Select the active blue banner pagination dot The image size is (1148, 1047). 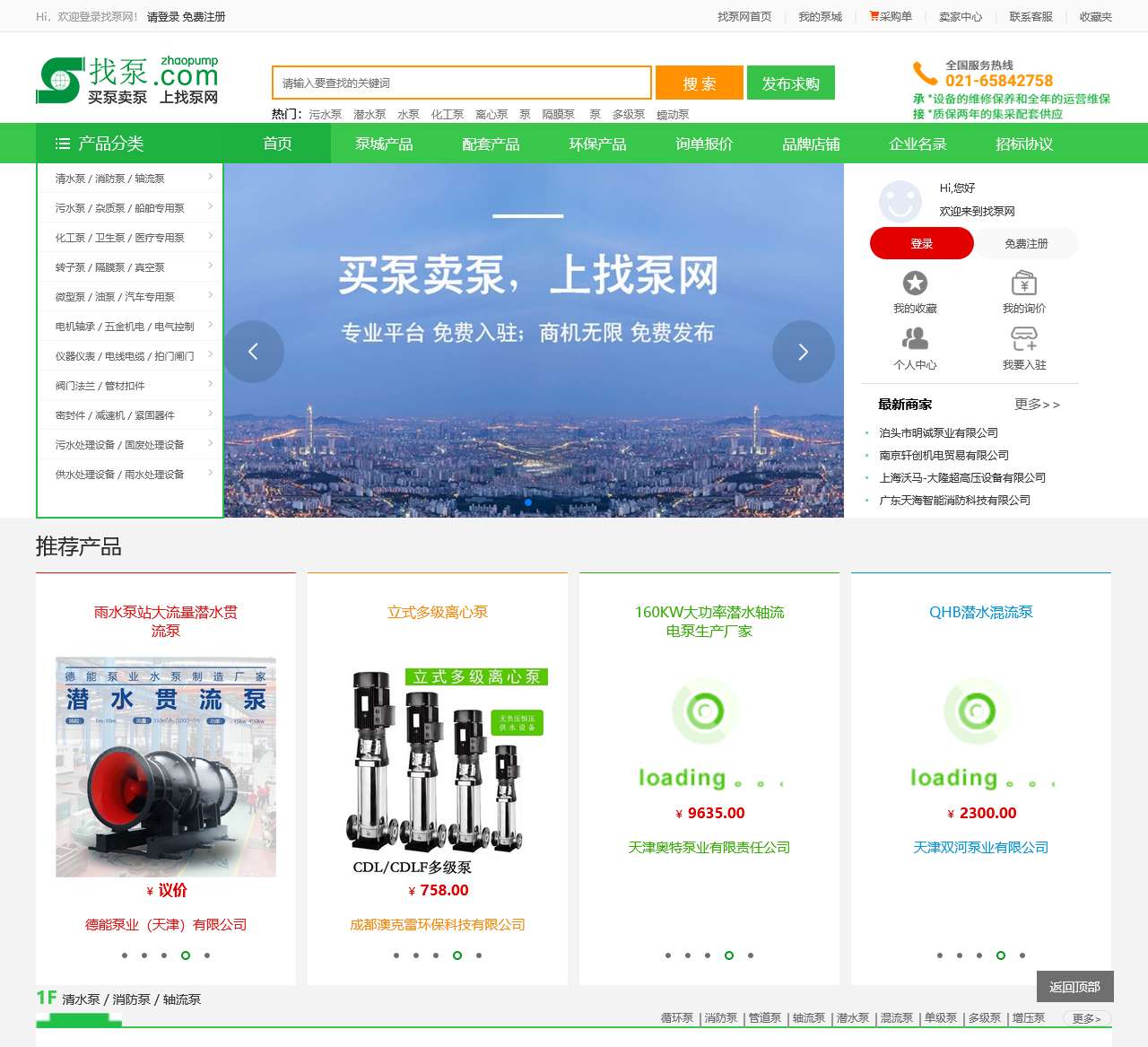pos(528,502)
